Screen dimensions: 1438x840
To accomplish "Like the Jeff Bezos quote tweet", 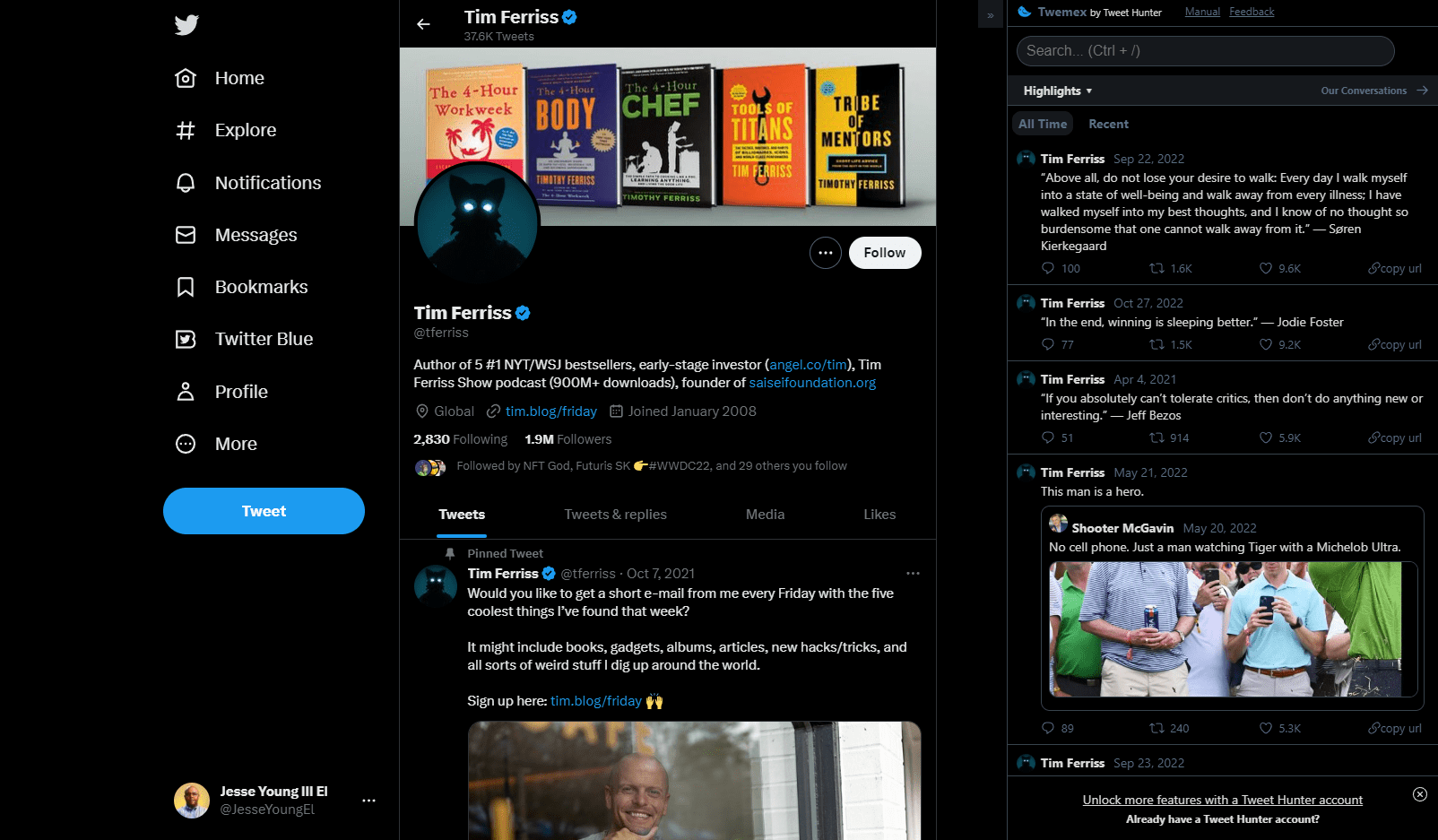I will coord(1266,437).
